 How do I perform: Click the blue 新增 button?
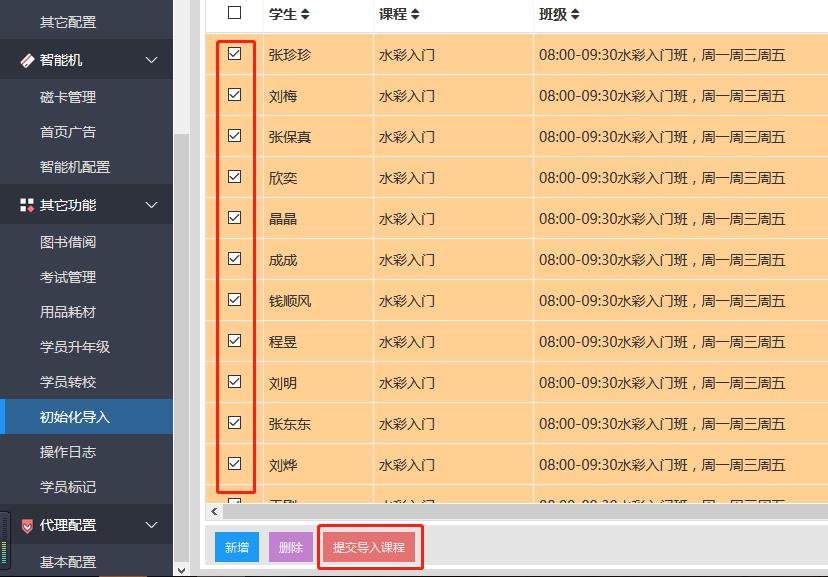[237, 547]
